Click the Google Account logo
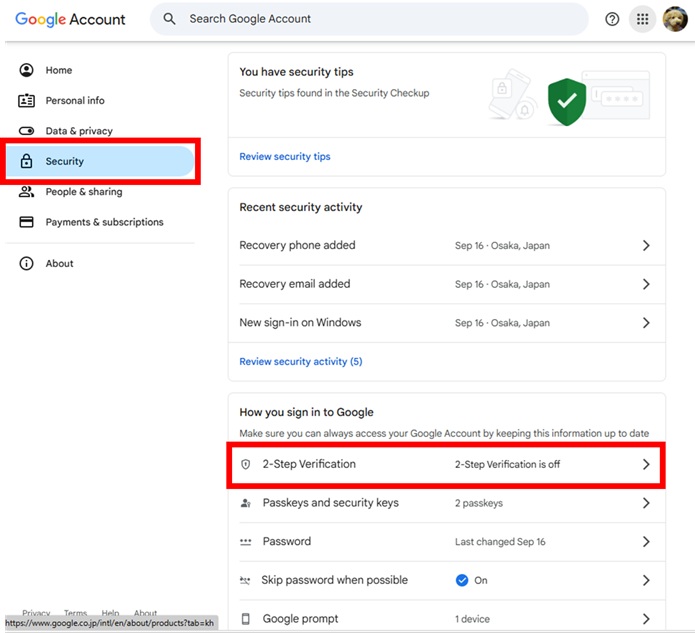695x633 pixels. pos(70,19)
